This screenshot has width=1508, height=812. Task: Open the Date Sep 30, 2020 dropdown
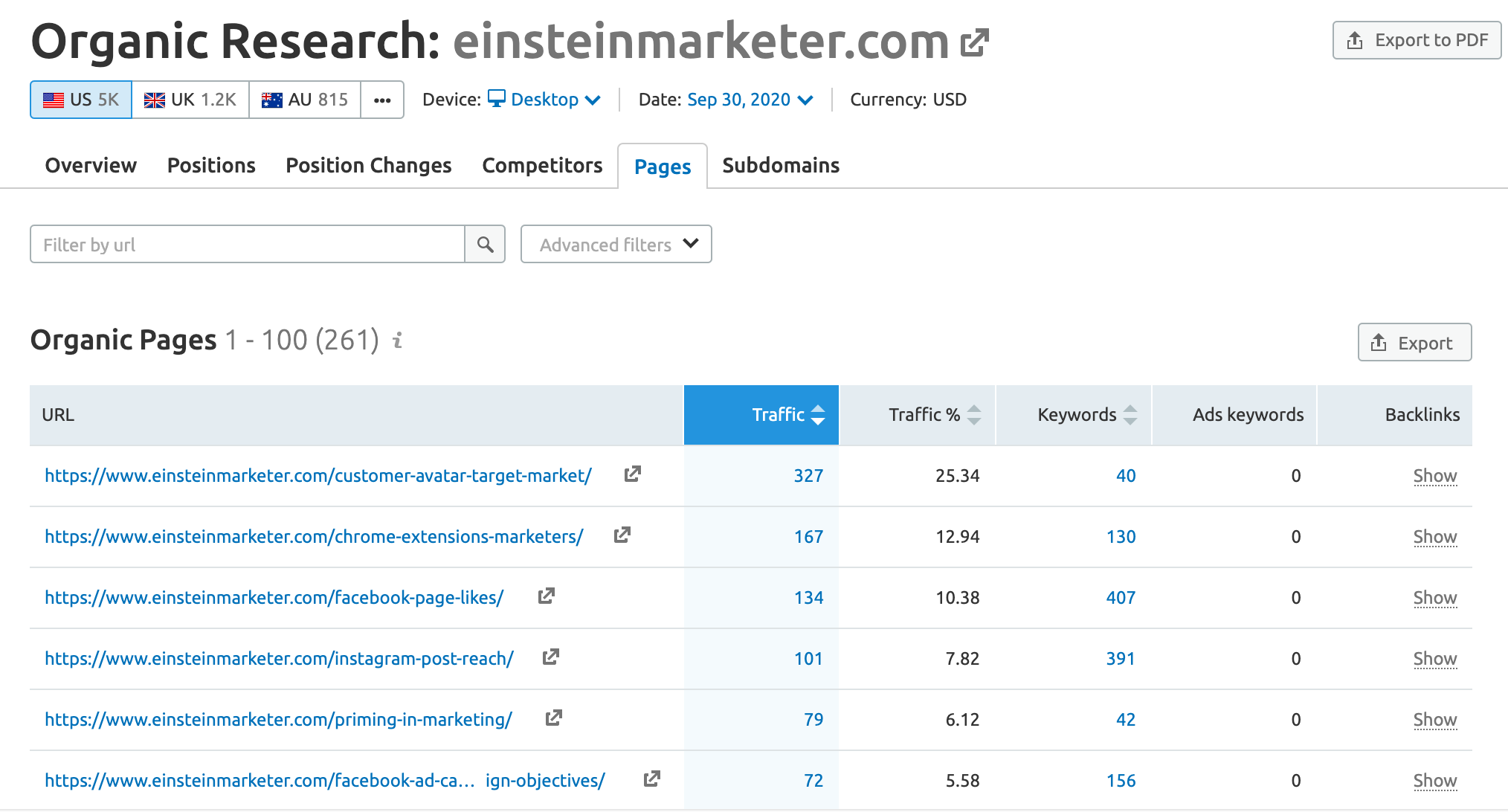pyautogui.click(x=750, y=100)
